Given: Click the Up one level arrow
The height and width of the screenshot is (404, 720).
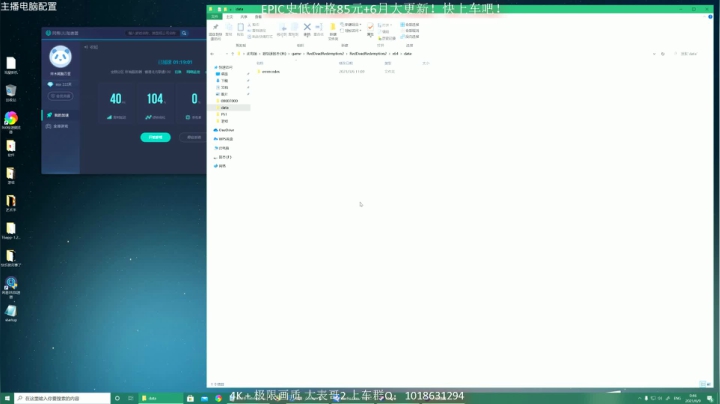Looking at the screenshot, I should 232,54.
